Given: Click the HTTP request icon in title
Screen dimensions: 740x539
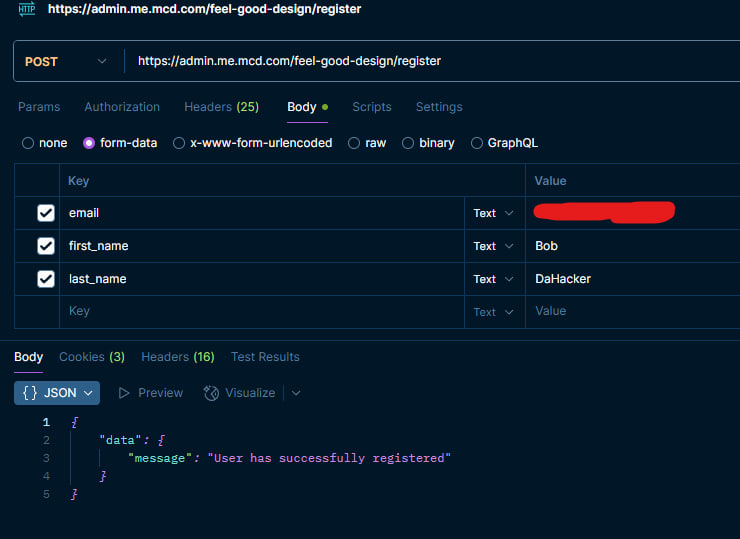Looking at the screenshot, I should point(27,9).
